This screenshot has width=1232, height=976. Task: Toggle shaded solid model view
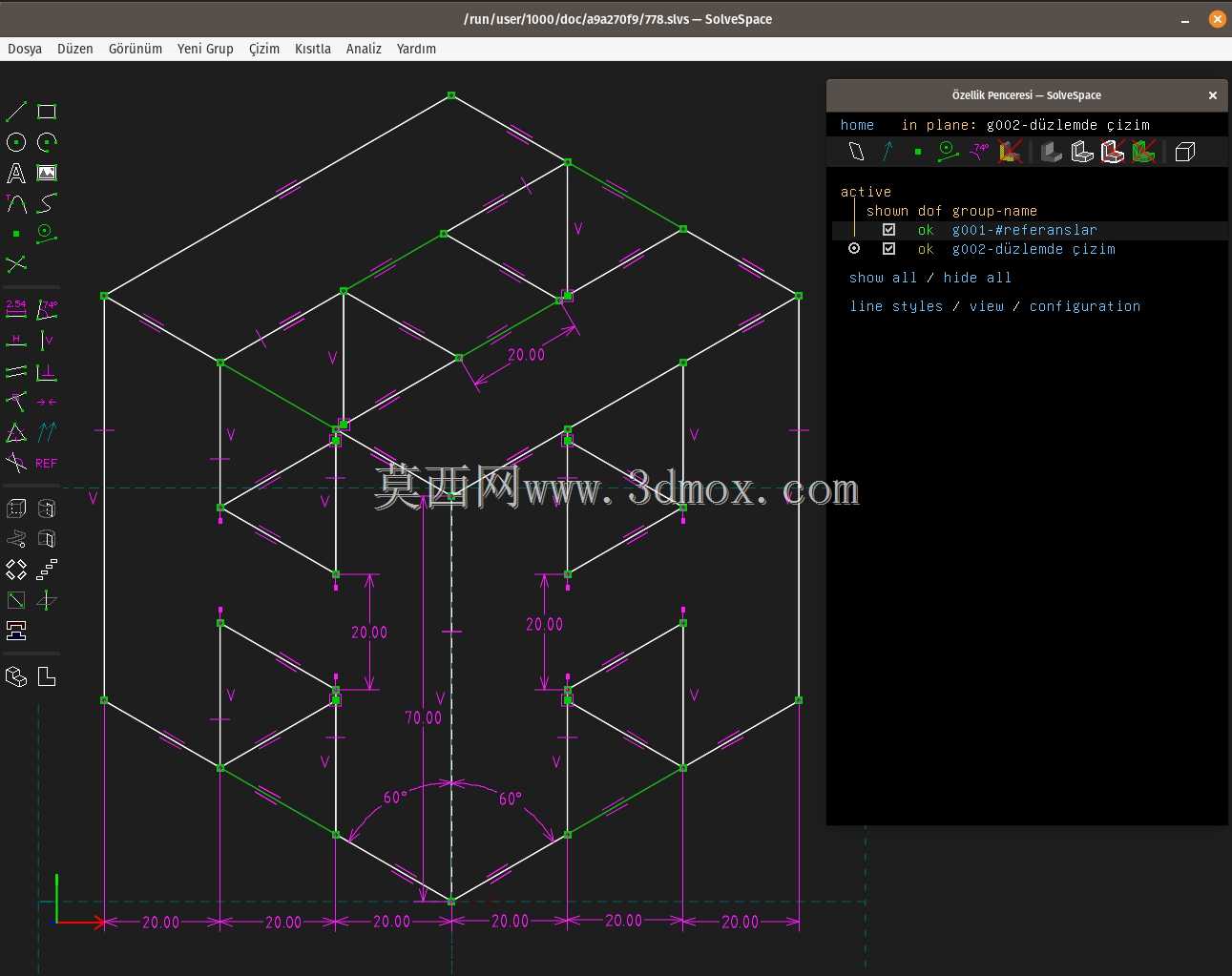[x=1052, y=151]
